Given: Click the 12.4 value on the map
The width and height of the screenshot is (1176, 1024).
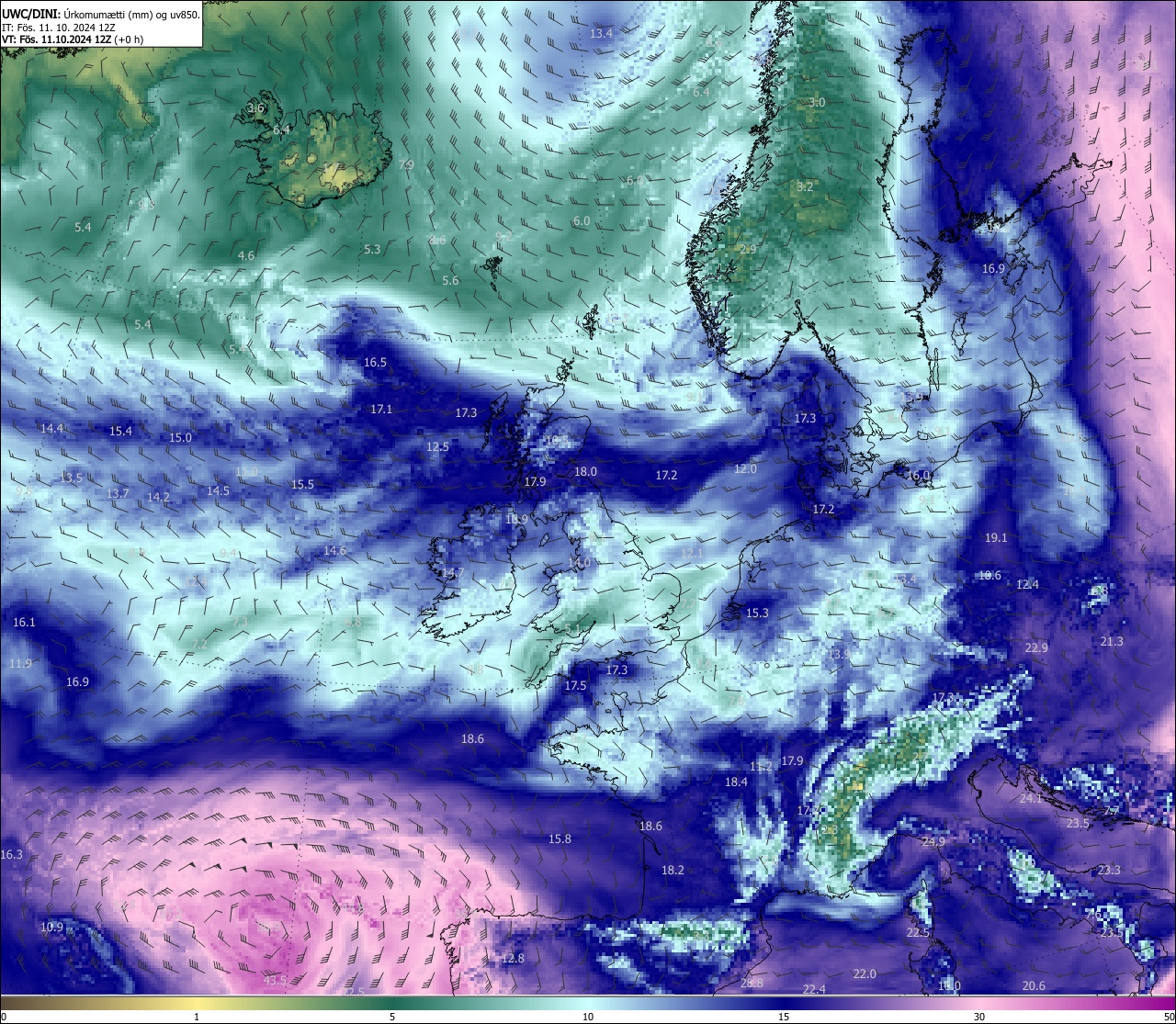Looking at the screenshot, I should [x=1027, y=584].
